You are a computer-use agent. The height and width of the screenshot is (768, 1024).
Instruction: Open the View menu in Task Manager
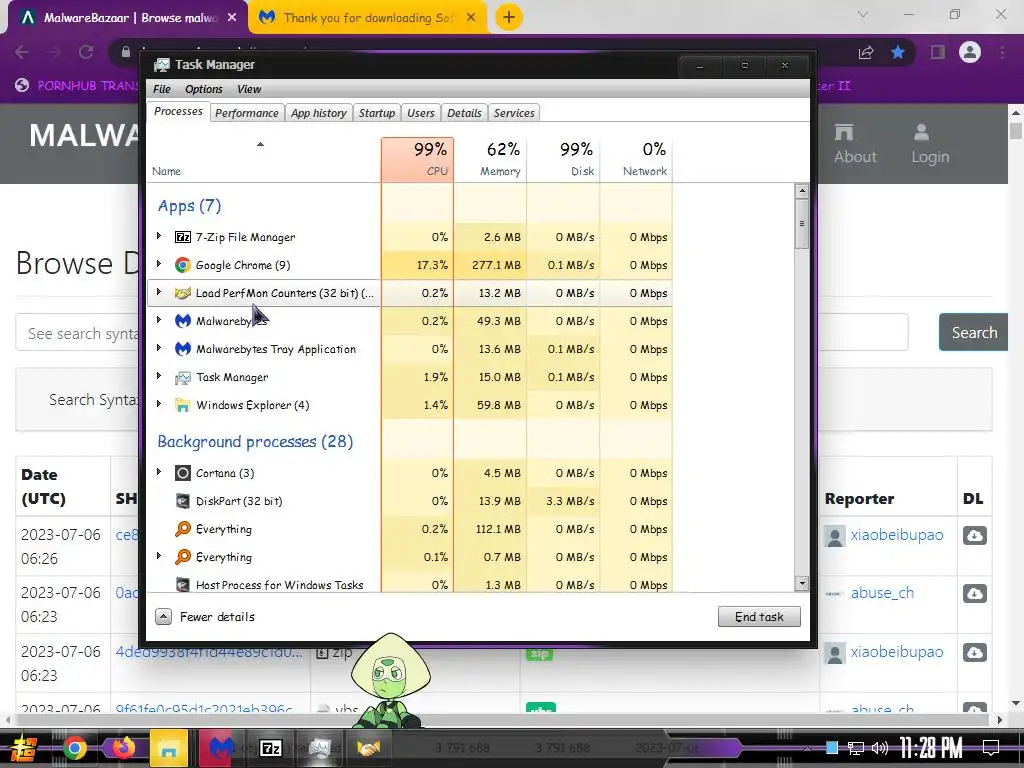(x=249, y=89)
